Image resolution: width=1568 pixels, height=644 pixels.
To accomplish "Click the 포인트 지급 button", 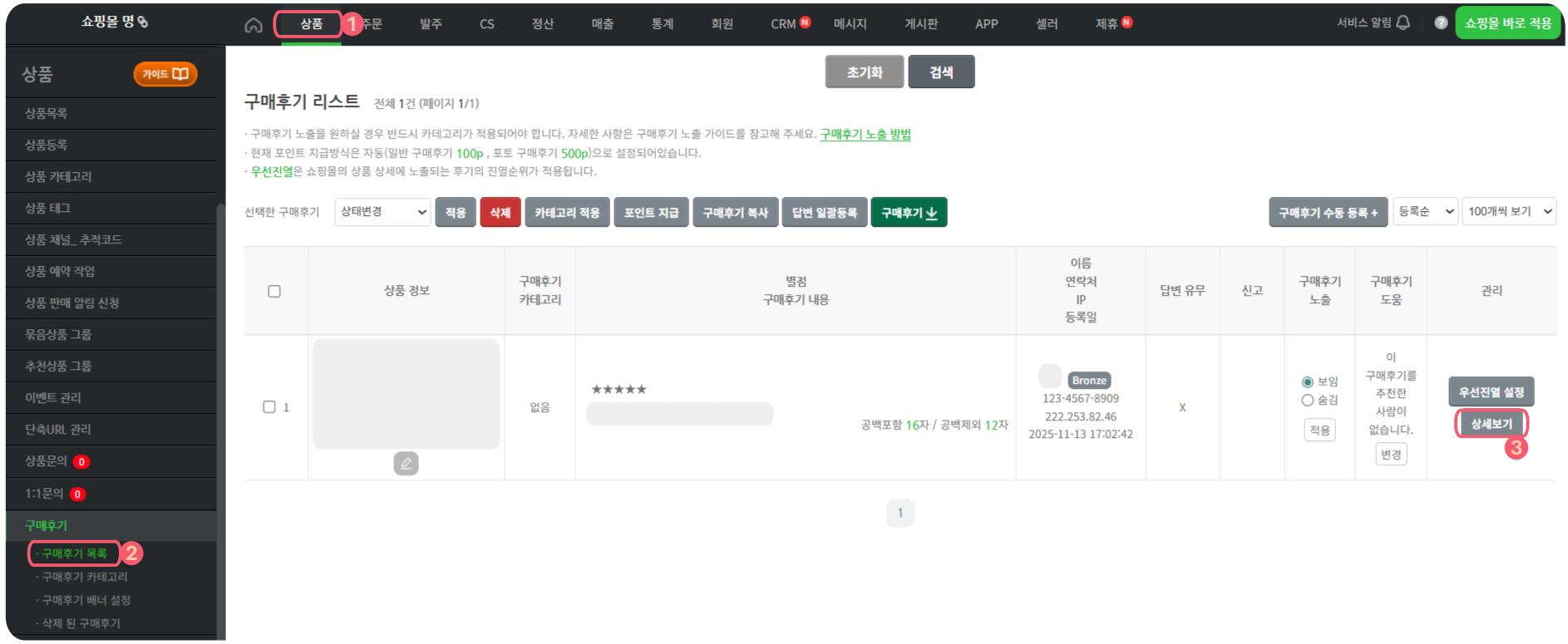I will click(651, 213).
